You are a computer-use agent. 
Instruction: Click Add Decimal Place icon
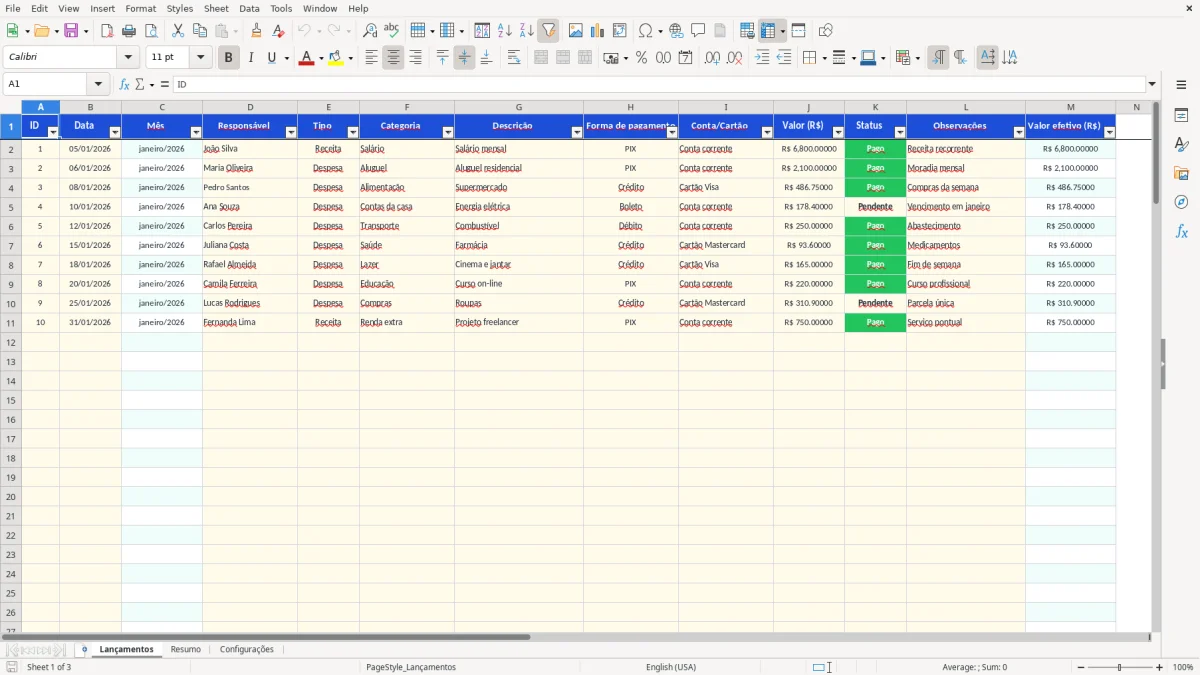coord(712,58)
